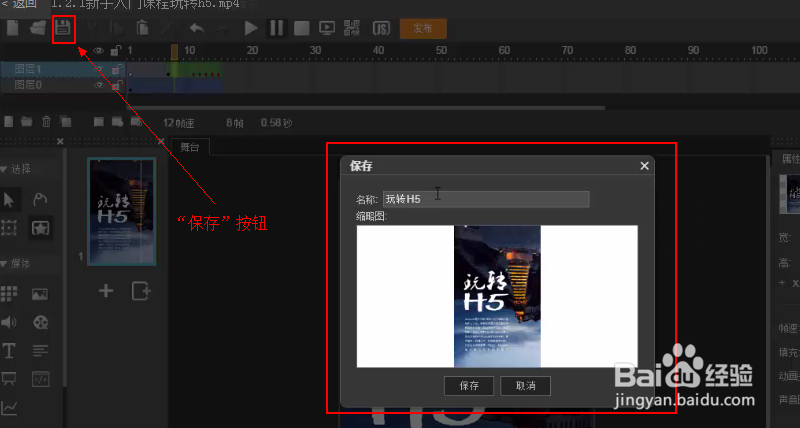
Task: Select the presentation board tool
Action: pos(9,379)
